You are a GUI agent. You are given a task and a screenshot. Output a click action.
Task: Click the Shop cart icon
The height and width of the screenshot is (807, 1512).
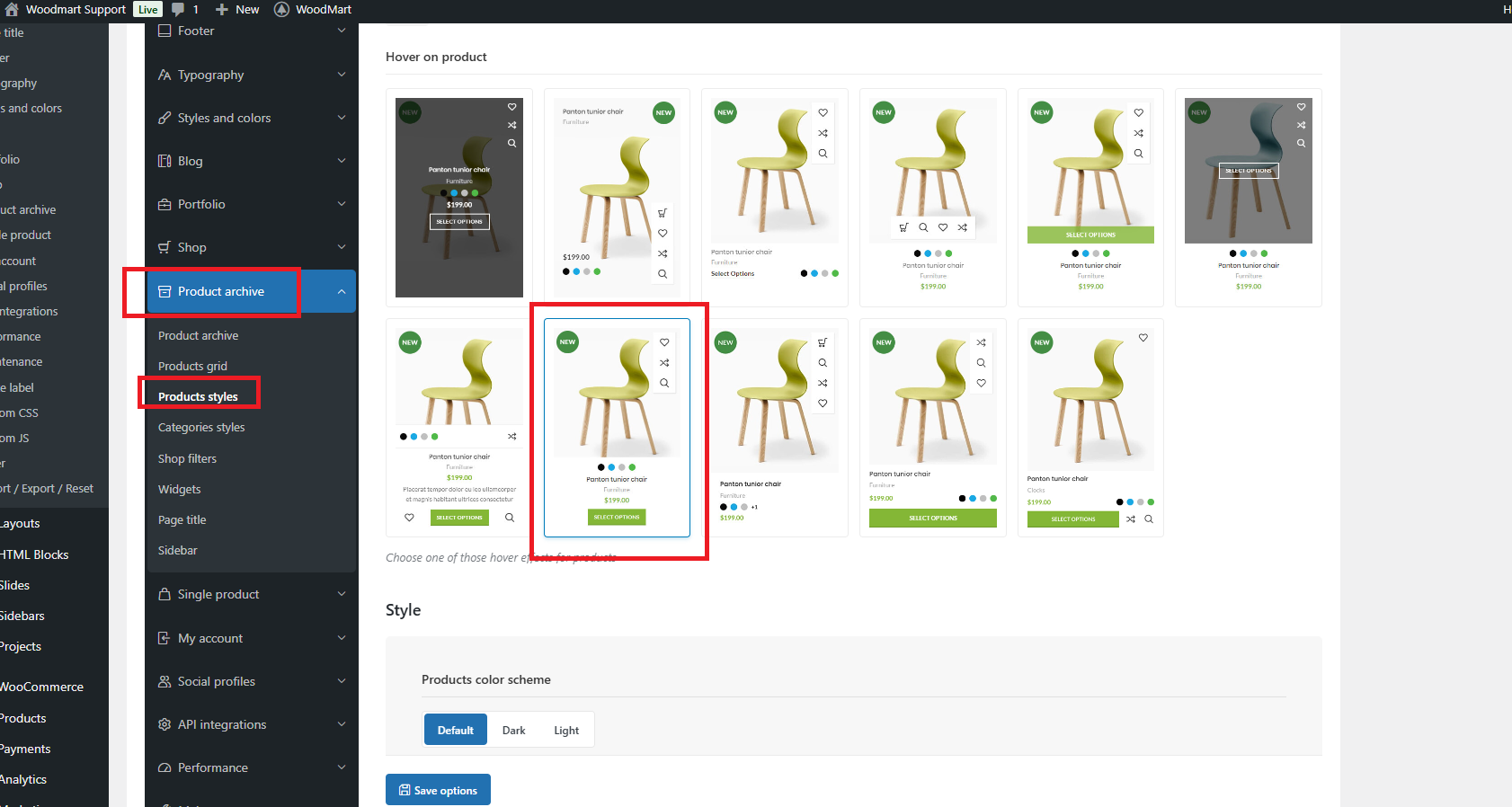[165, 247]
